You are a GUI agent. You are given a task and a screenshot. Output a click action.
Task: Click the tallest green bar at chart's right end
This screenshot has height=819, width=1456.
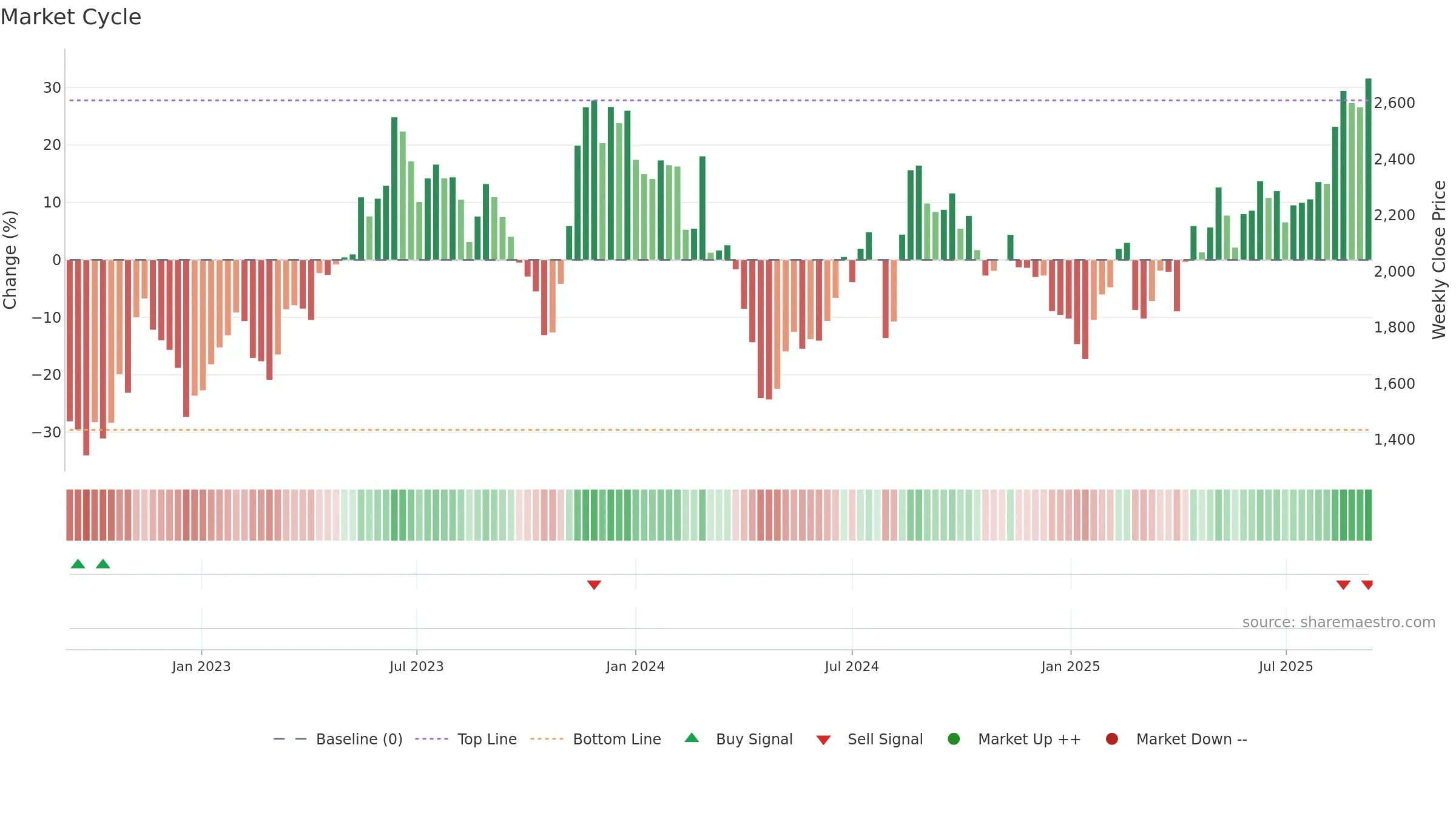pyautogui.click(x=1368, y=169)
